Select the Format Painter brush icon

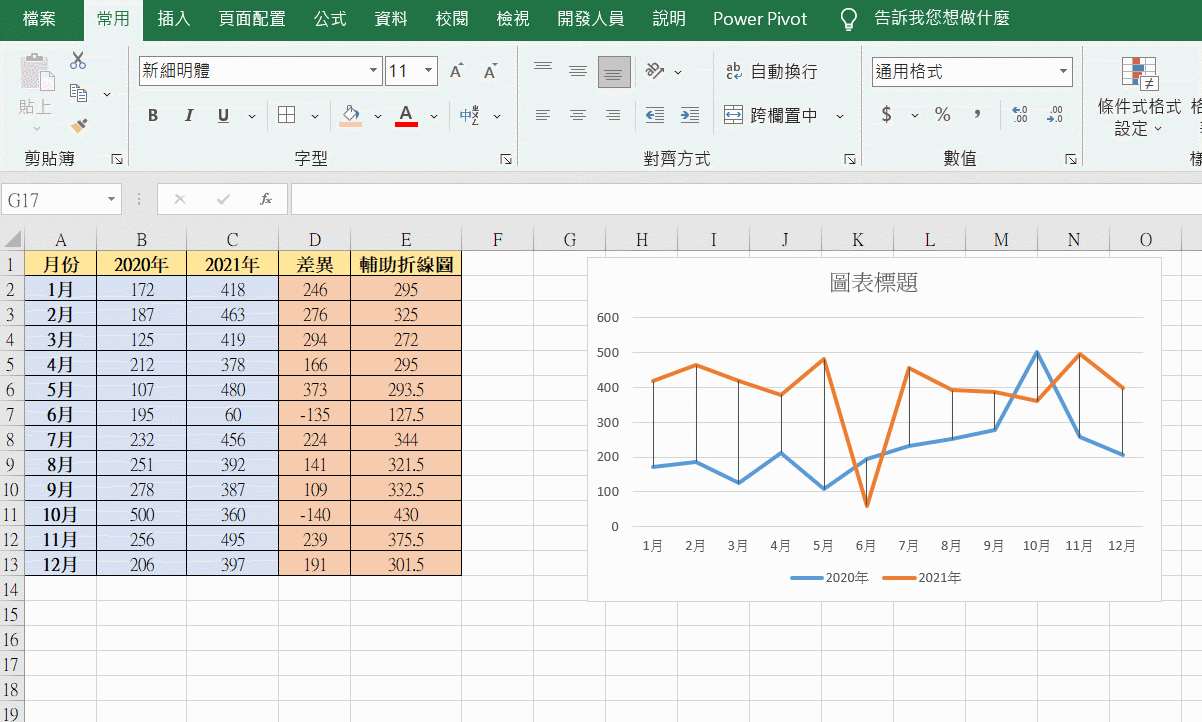[x=78, y=125]
